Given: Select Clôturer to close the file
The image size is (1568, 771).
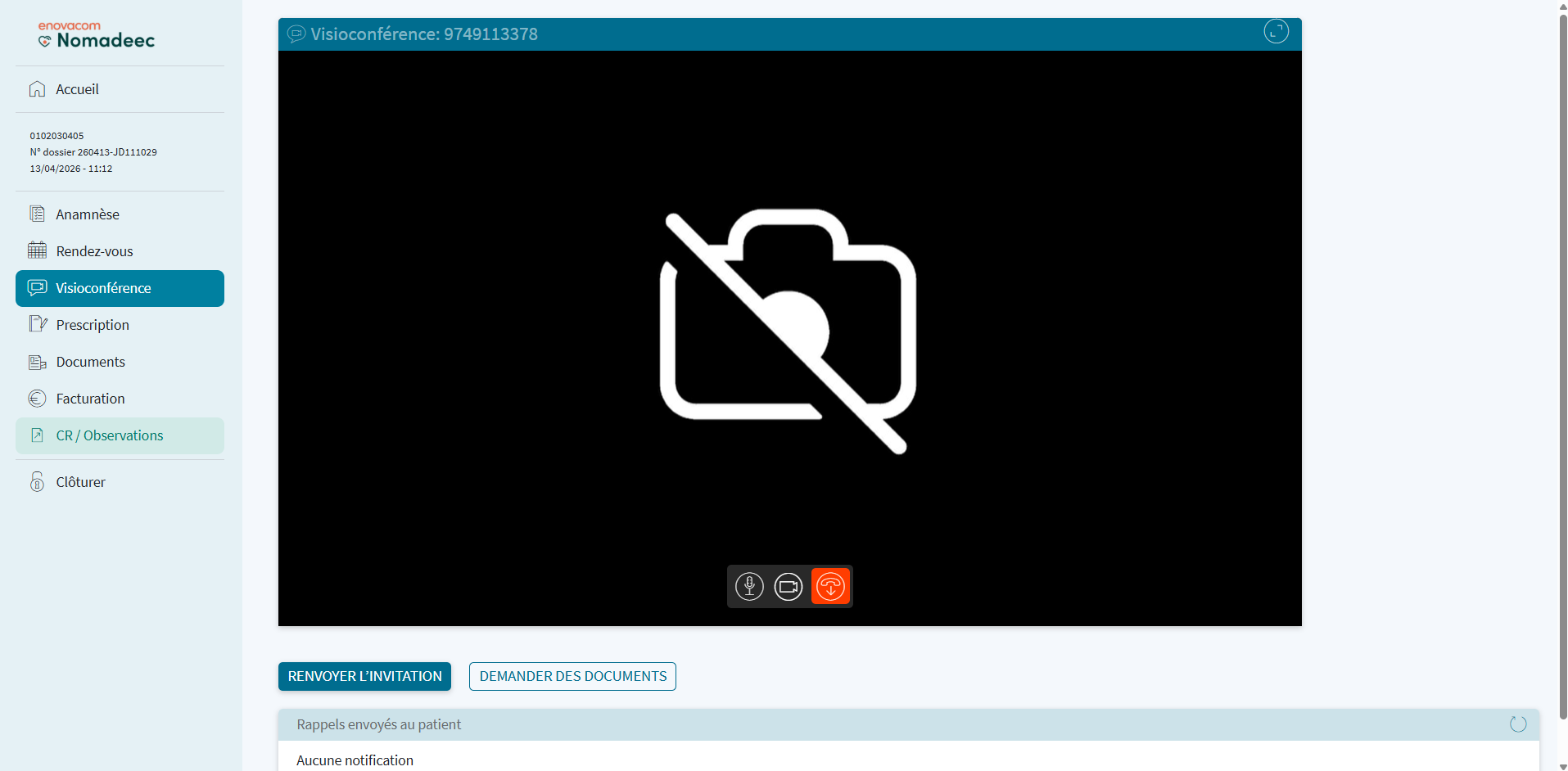Looking at the screenshot, I should 120,482.
